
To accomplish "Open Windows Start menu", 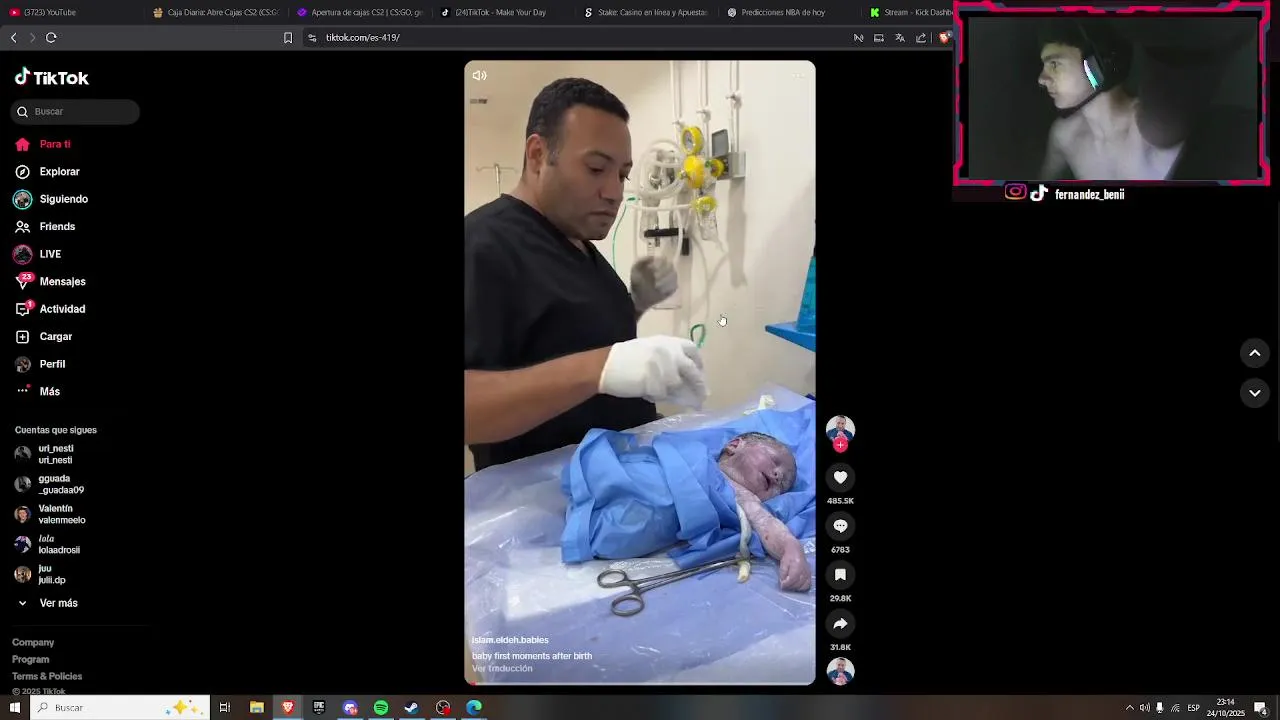I will click(x=14, y=707).
